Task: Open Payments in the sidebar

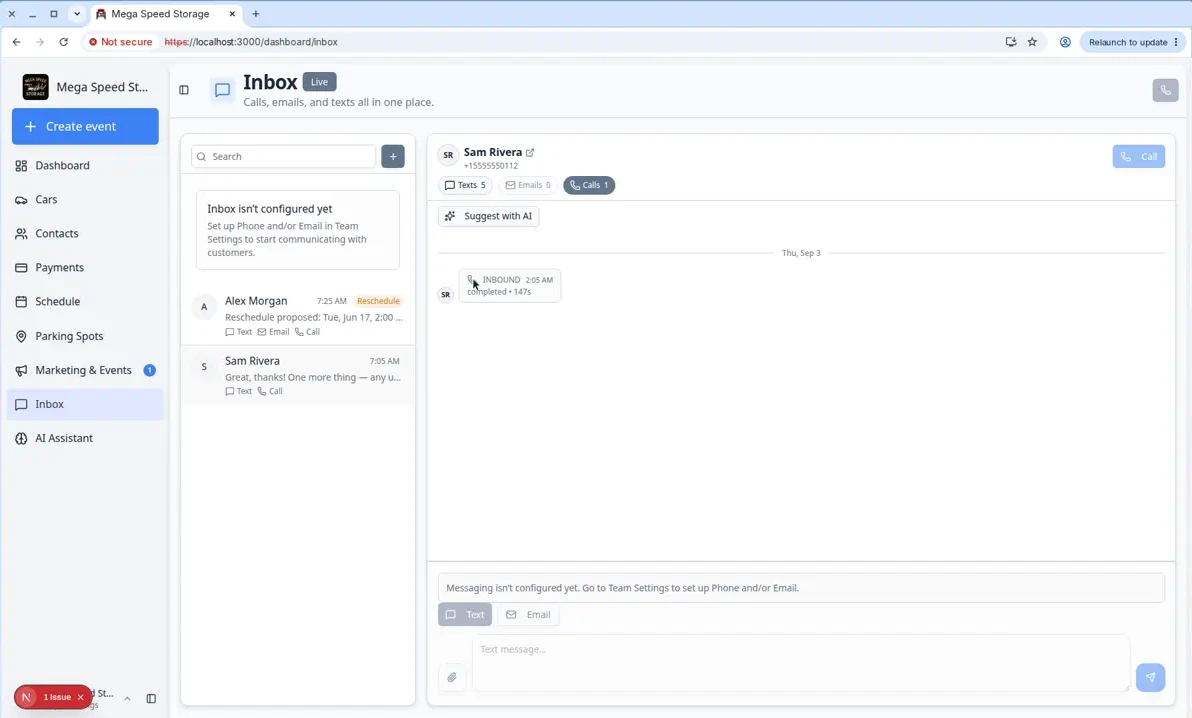Action: pos(85,268)
